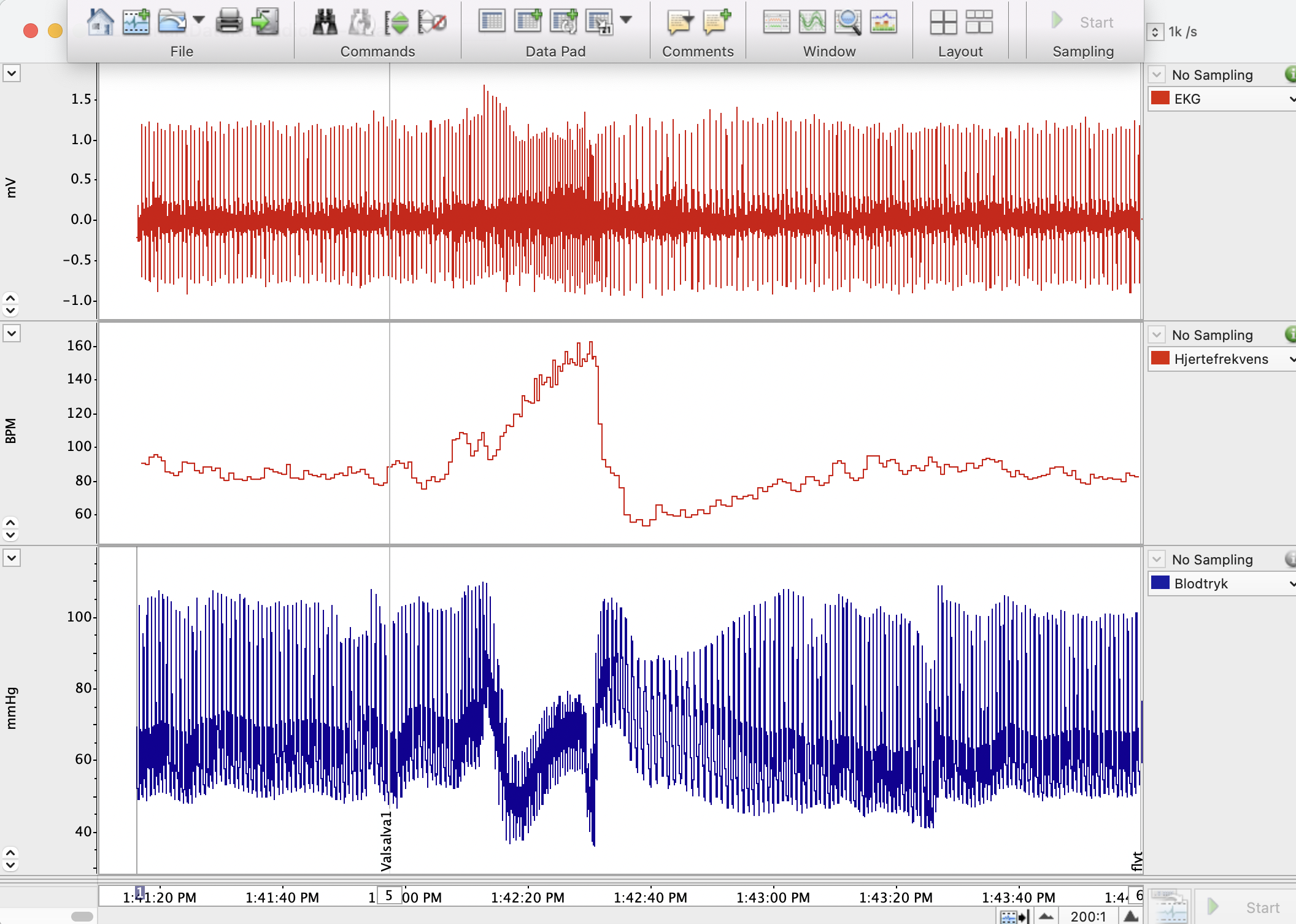The width and height of the screenshot is (1296, 924).
Task: Open the BPM channel left pop-up arrow
Action: (12, 334)
